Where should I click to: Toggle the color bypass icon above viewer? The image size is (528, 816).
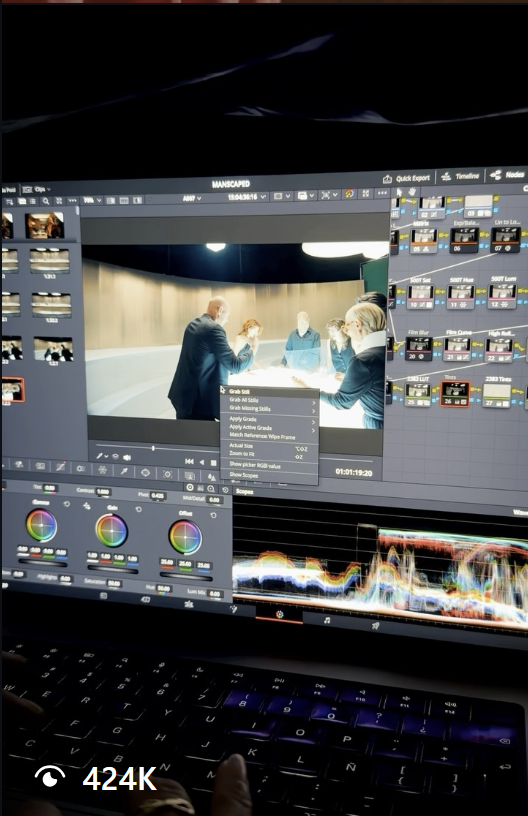click(x=349, y=194)
